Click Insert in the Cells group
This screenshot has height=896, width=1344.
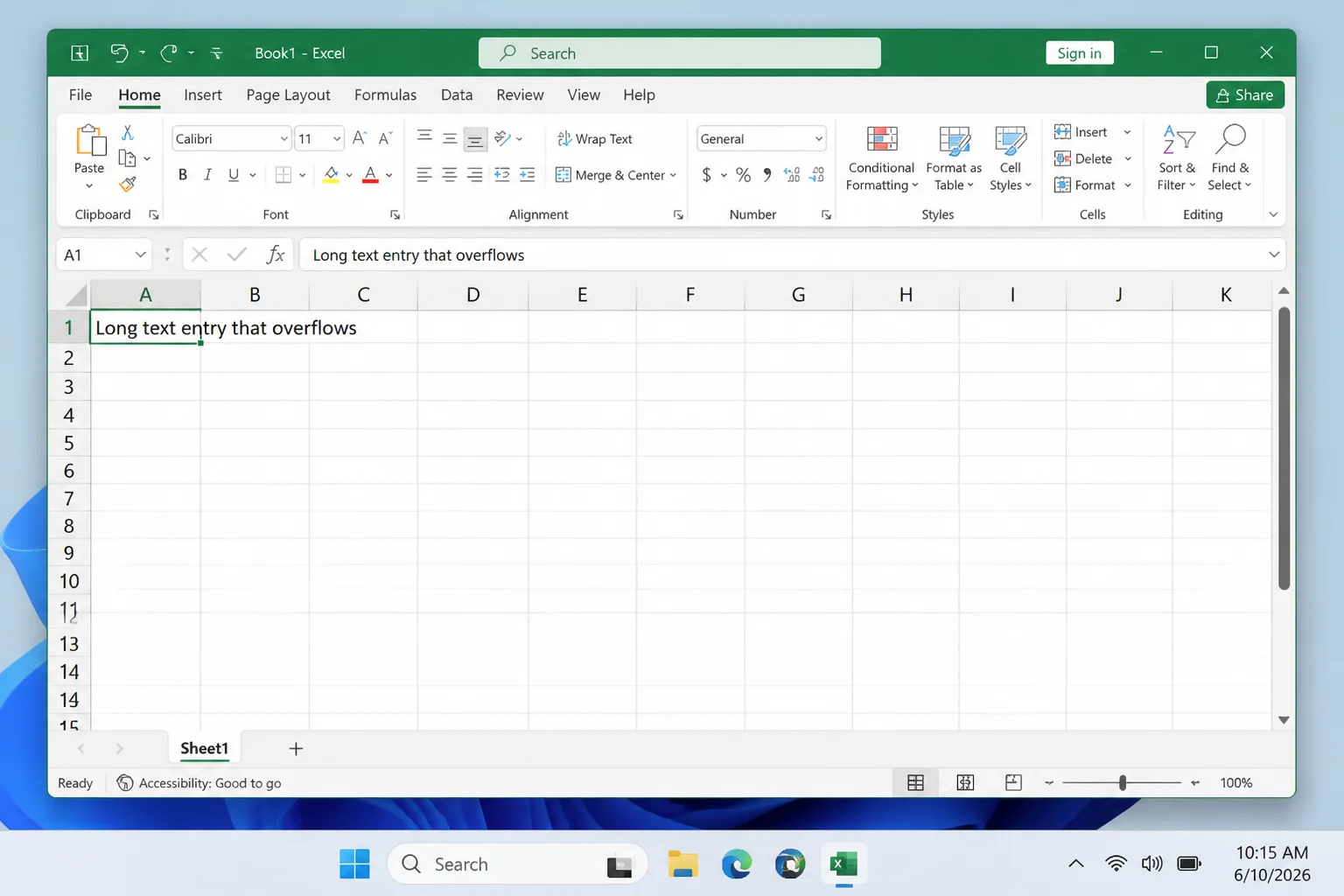(x=1081, y=132)
